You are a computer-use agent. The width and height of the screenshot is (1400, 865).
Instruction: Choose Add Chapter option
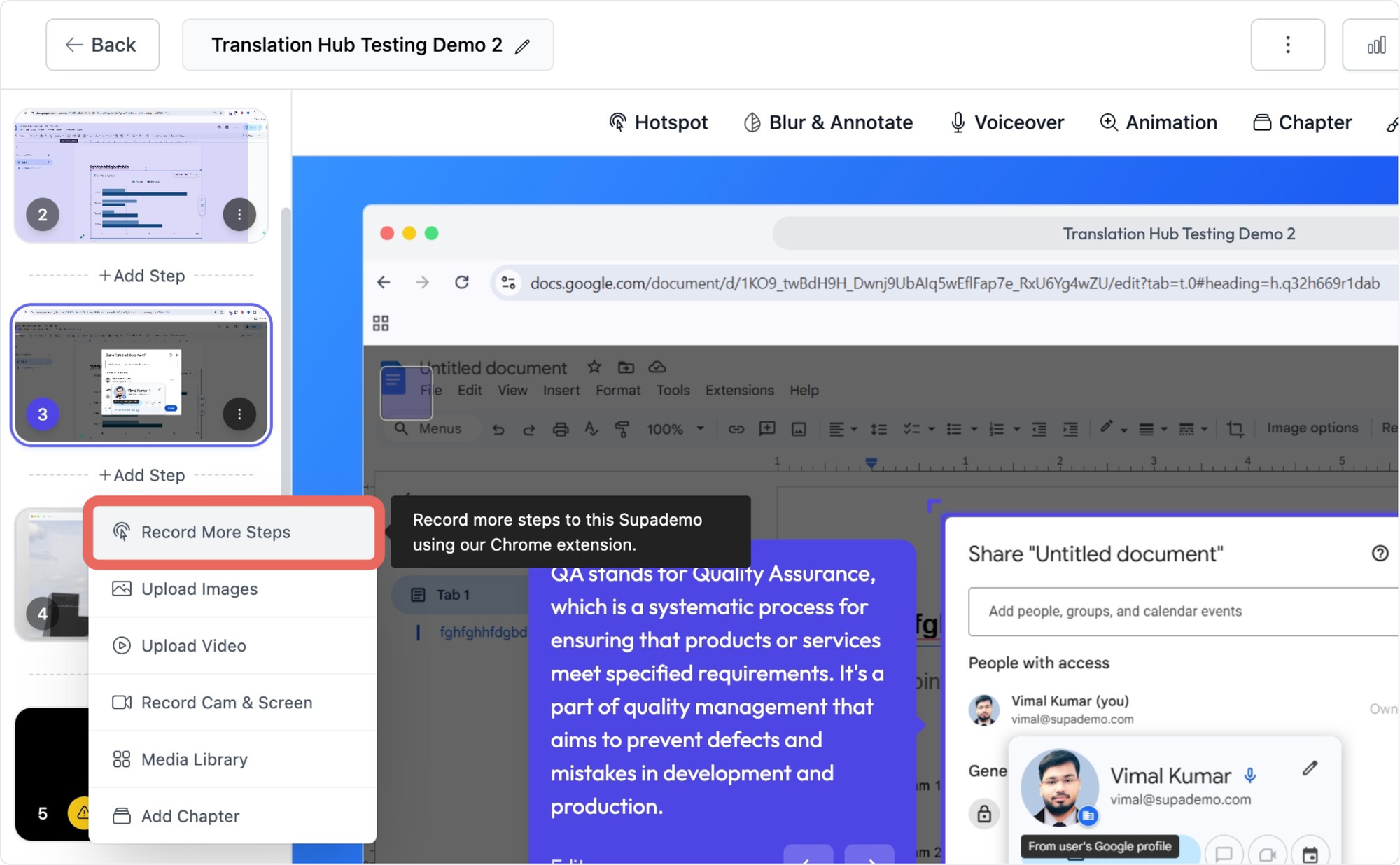[233, 816]
